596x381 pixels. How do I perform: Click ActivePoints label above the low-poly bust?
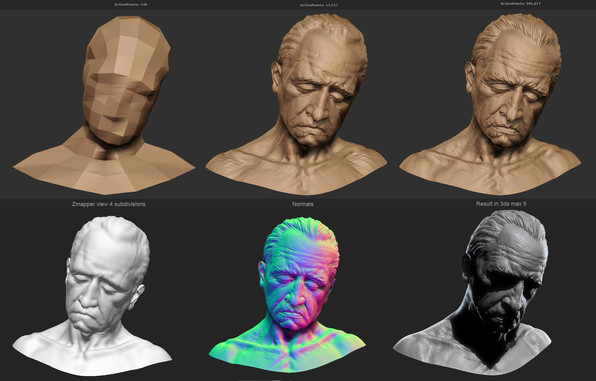[x=131, y=4]
